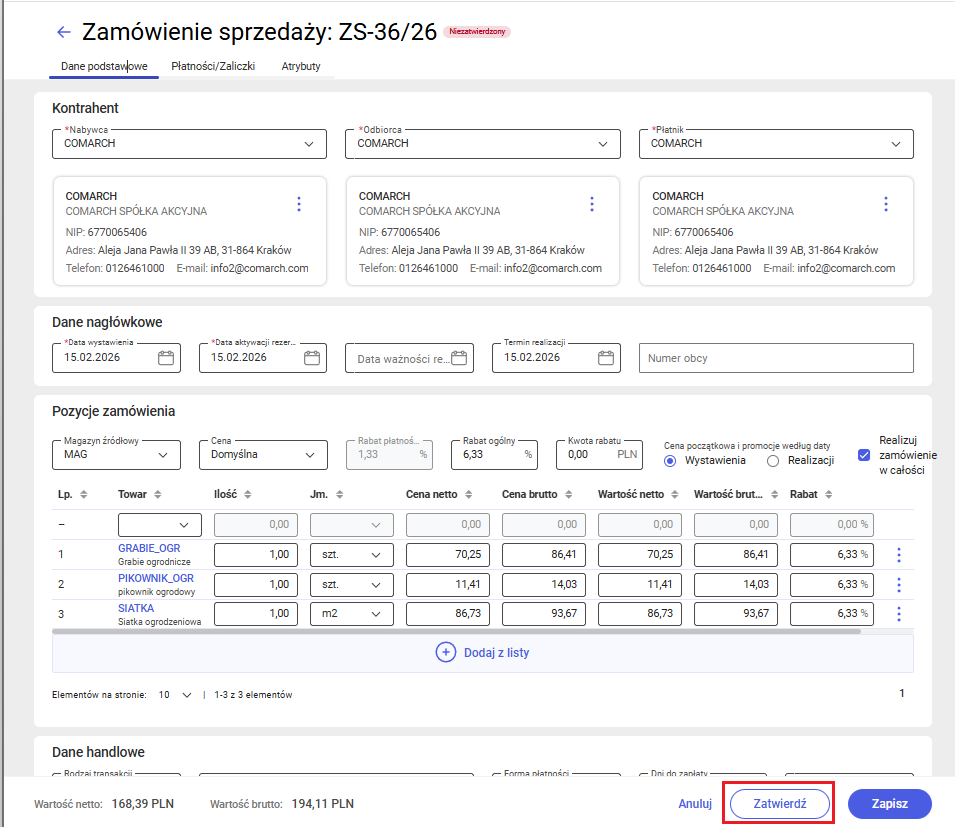The width and height of the screenshot is (955, 827).
Task: Click the back arrow next to the order title
Action: (63, 31)
